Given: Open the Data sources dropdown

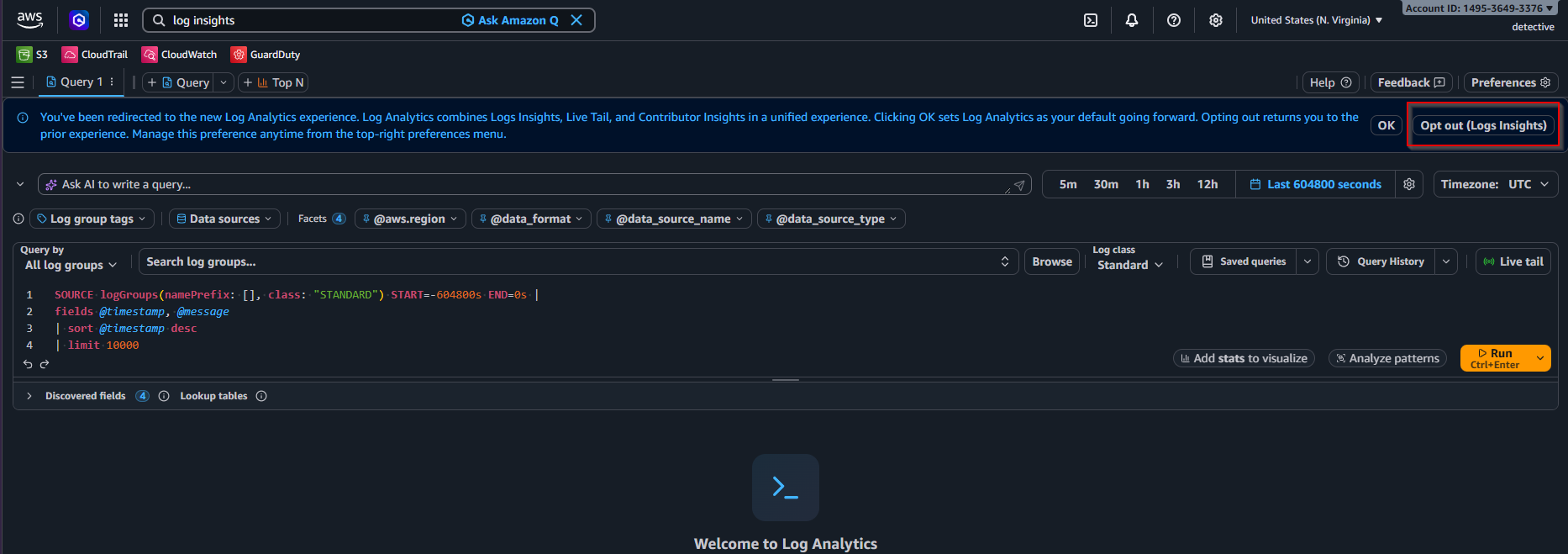Looking at the screenshot, I should pos(224,219).
